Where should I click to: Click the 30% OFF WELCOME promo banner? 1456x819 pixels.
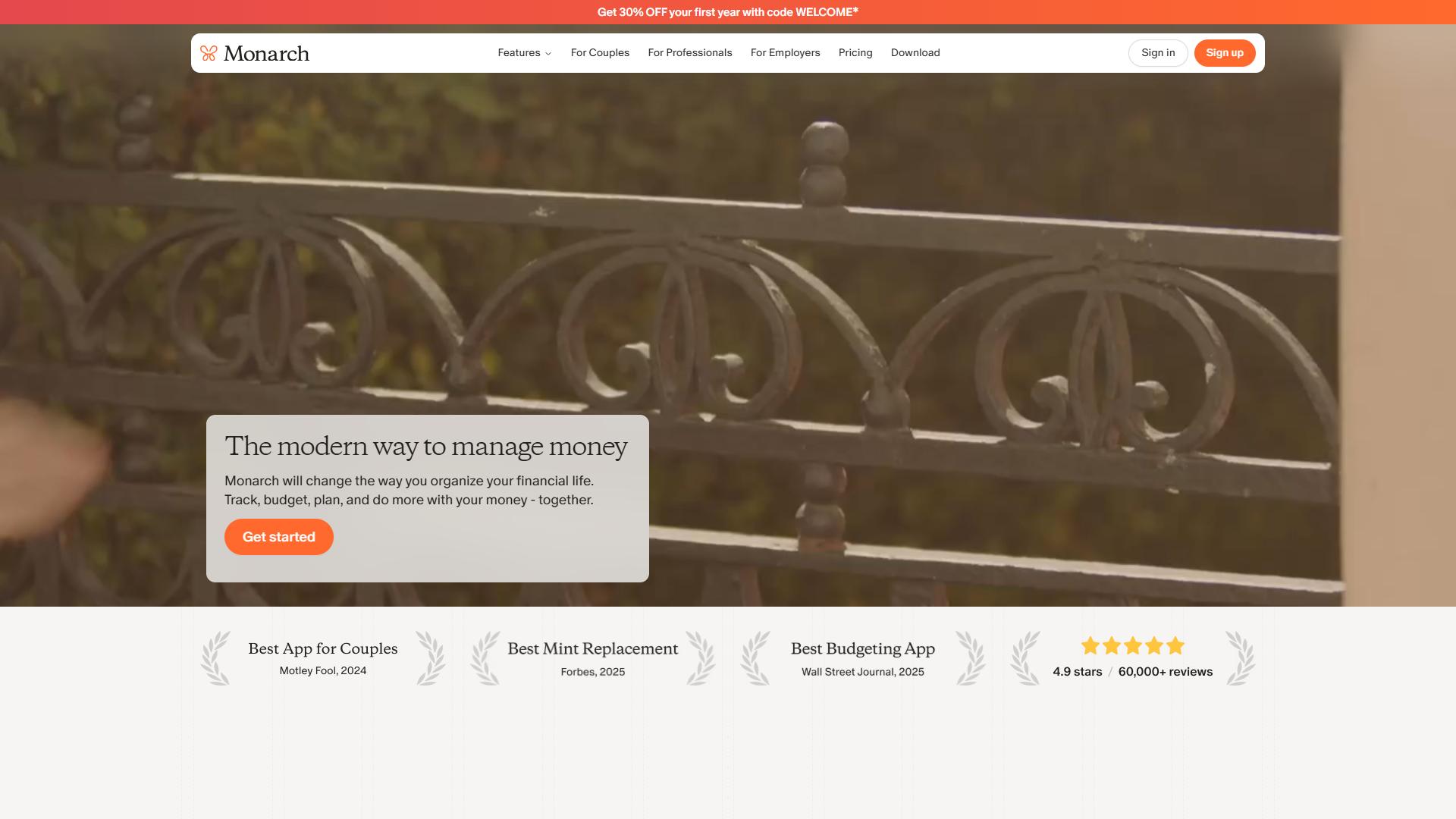(728, 12)
